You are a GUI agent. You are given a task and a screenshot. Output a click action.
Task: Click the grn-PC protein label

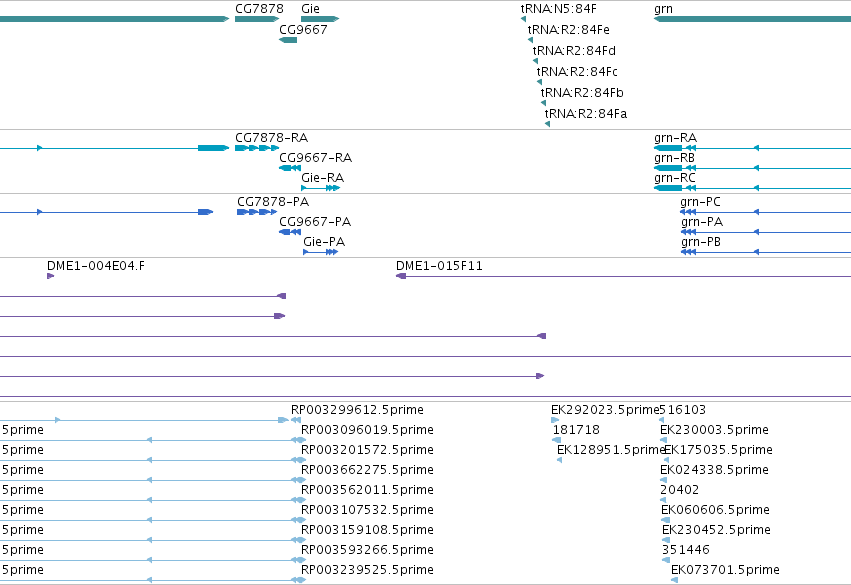(x=700, y=202)
